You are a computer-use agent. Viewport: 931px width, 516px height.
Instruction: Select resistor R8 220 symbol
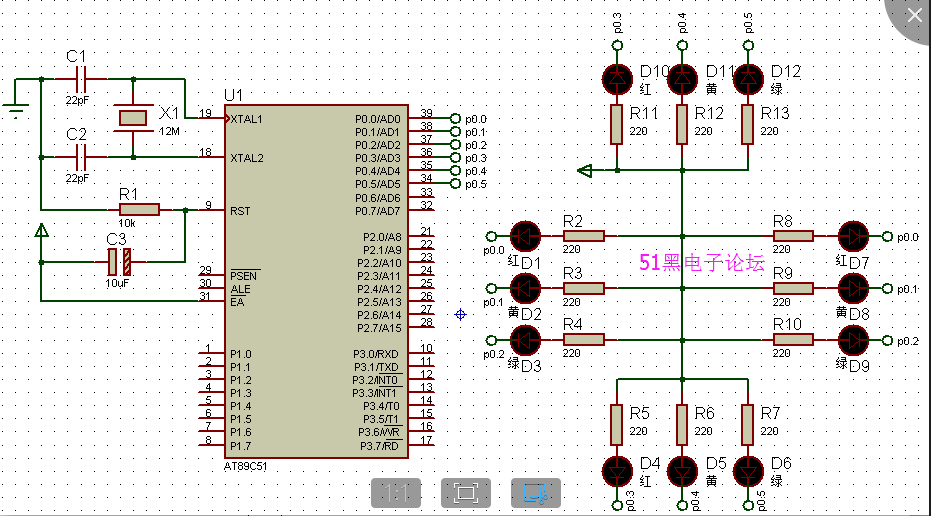click(793, 236)
